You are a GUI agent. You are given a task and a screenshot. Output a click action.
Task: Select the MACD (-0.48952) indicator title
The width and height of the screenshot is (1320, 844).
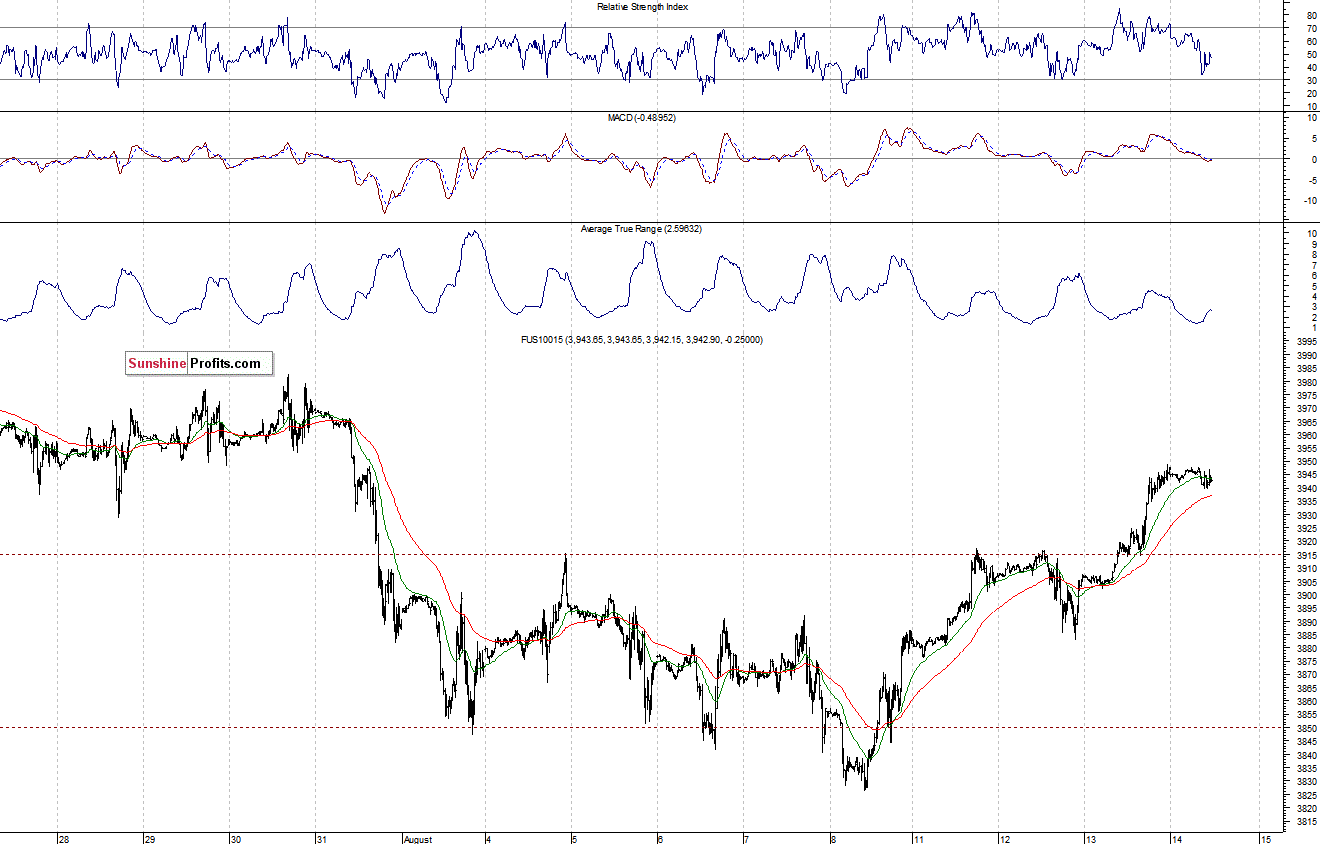point(642,118)
